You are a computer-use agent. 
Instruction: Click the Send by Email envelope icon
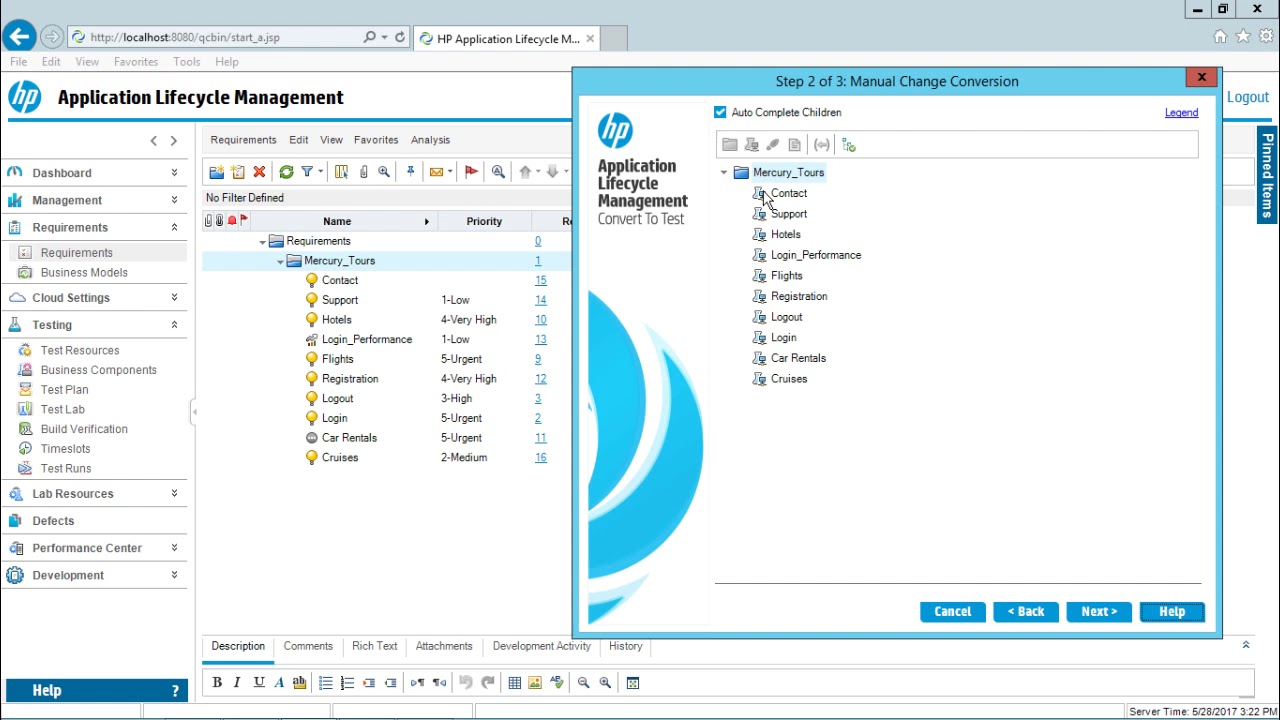(x=436, y=172)
